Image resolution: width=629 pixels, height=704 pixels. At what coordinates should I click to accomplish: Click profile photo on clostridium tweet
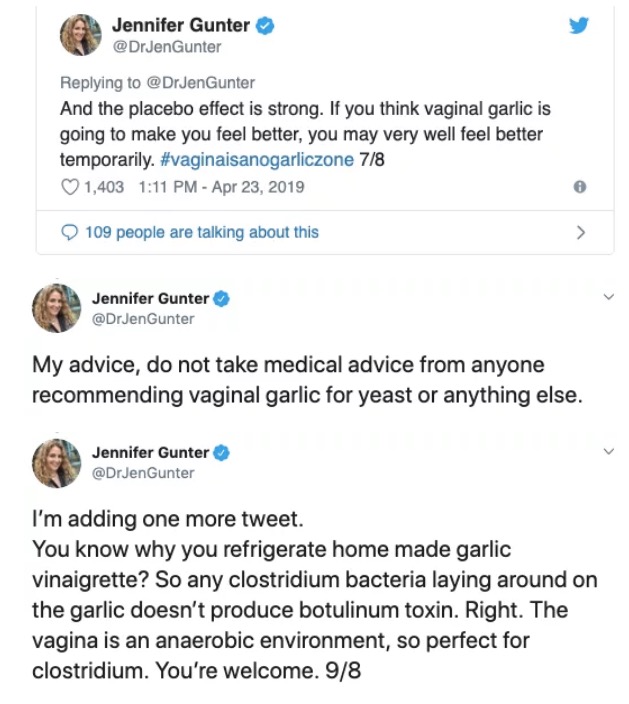tap(53, 462)
